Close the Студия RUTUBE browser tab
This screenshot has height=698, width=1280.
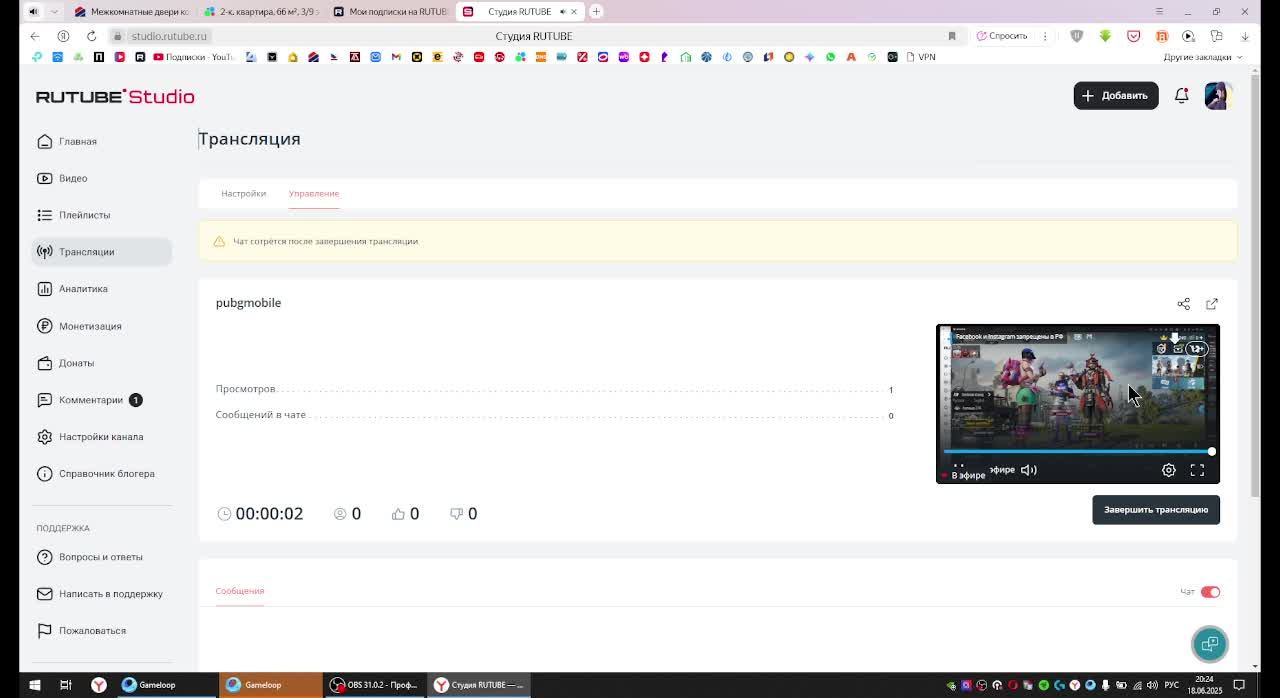pyautogui.click(x=574, y=12)
